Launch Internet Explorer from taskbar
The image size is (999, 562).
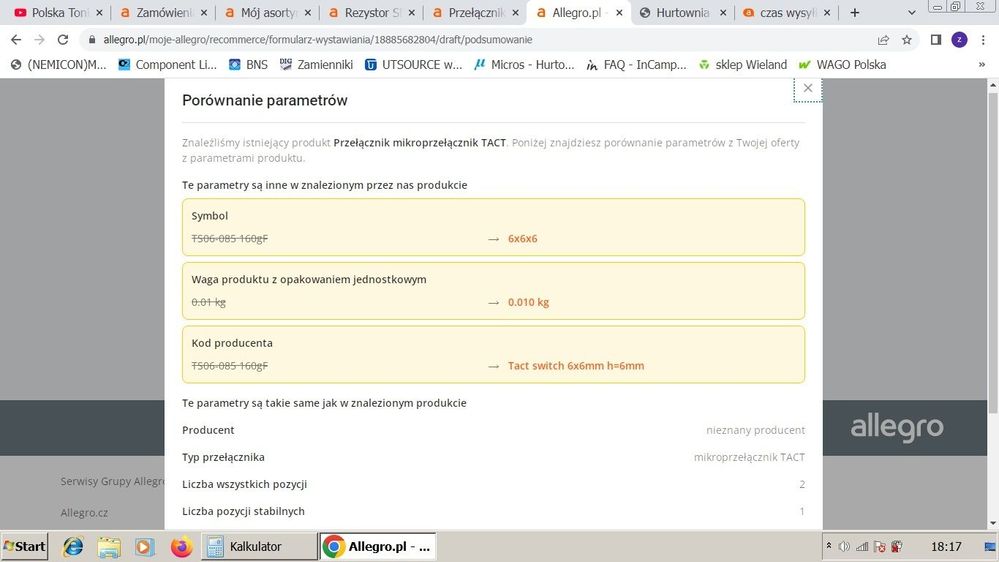coord(73,547)
